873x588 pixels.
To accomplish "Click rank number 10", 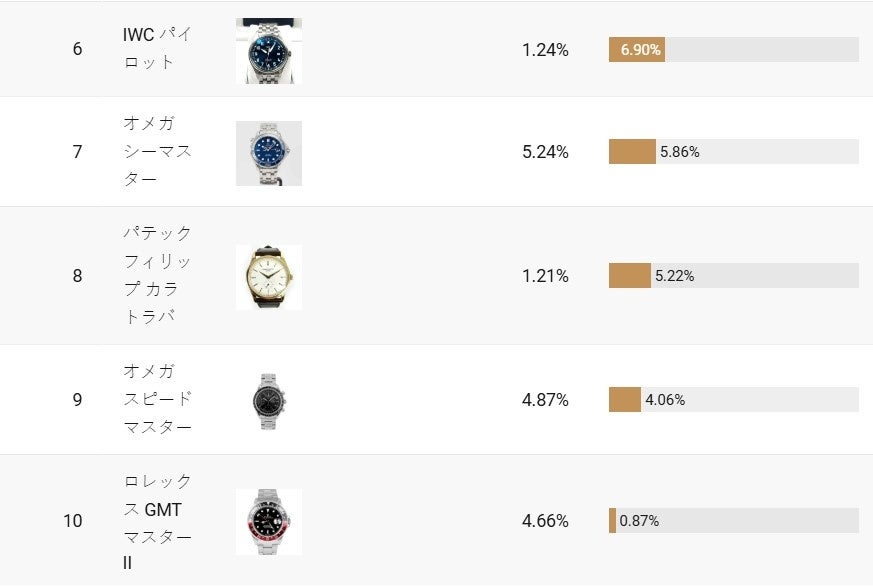I will (73, 521).
